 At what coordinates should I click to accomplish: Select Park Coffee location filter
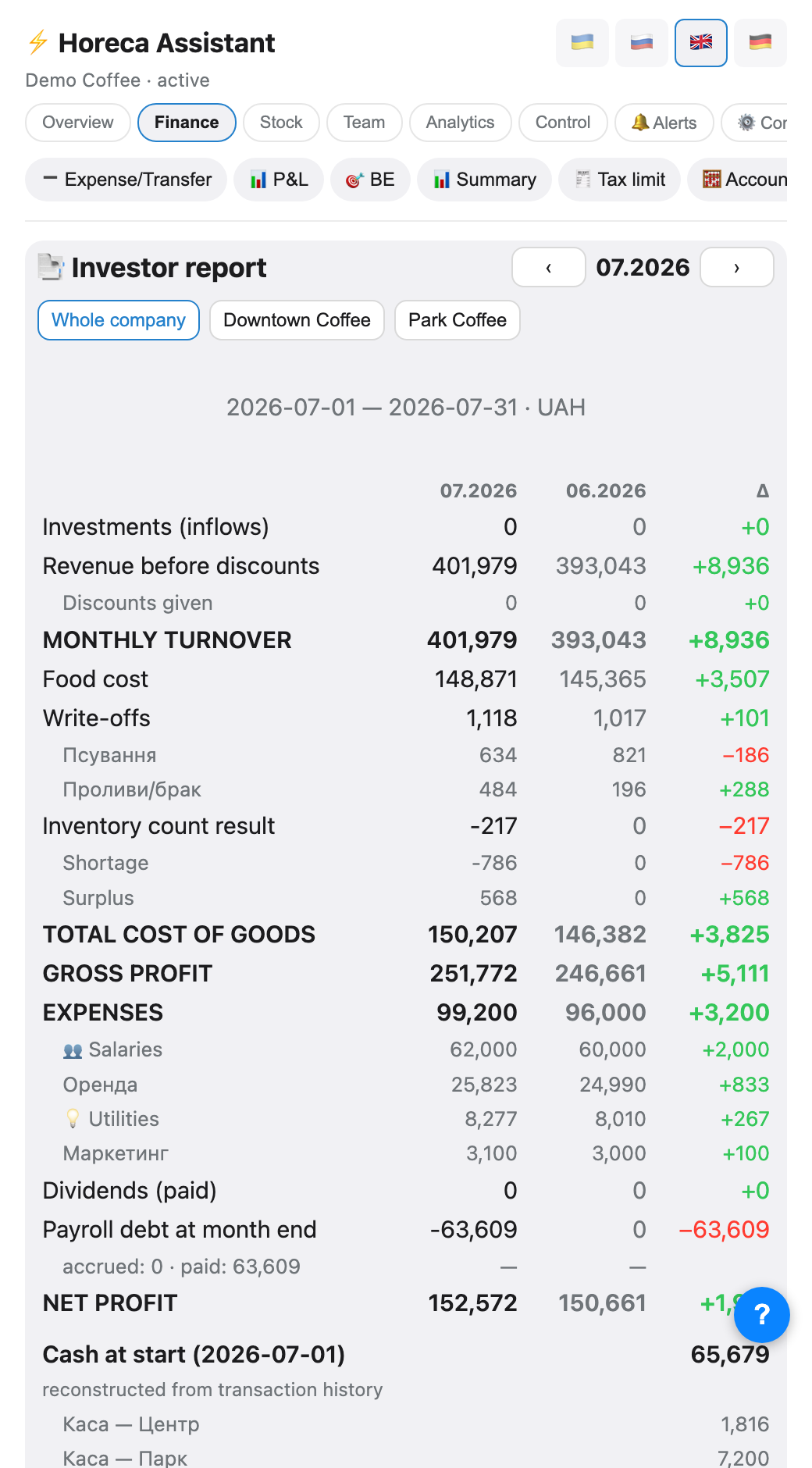point(458,320)
